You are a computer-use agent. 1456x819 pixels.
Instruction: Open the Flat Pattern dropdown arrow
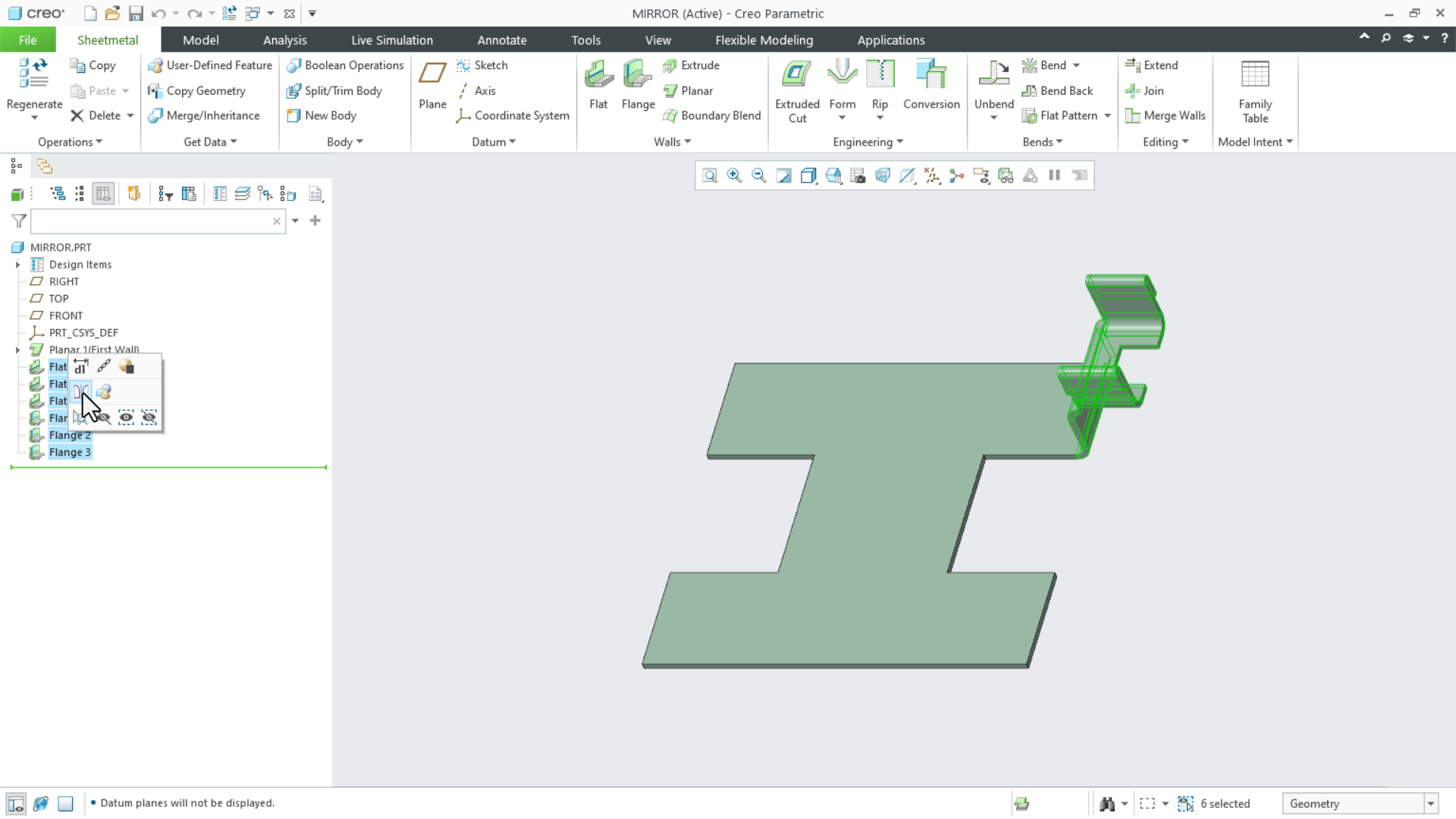coord(1108,116)
